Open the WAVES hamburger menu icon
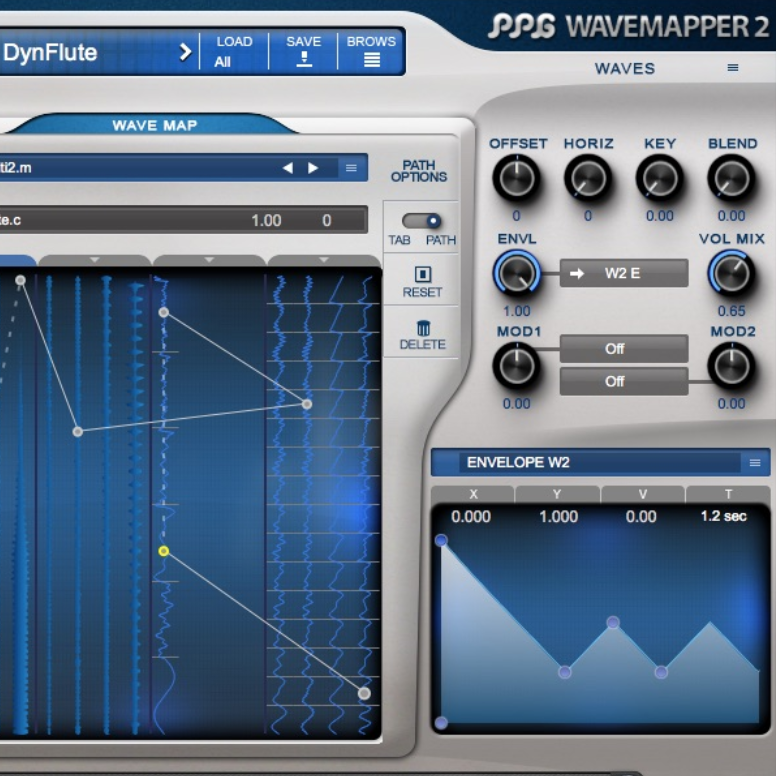This screenshot has width=776, height=776. coord(733,68)
